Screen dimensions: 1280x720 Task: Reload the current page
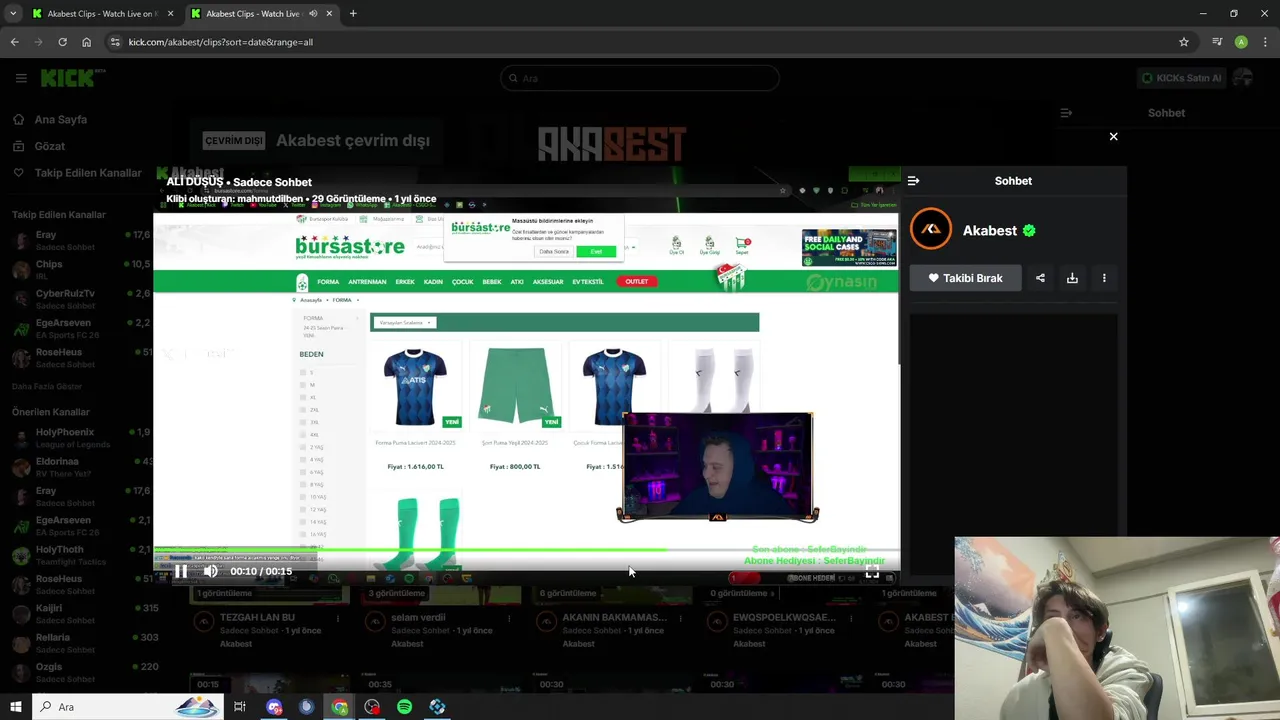pos(62,42)
